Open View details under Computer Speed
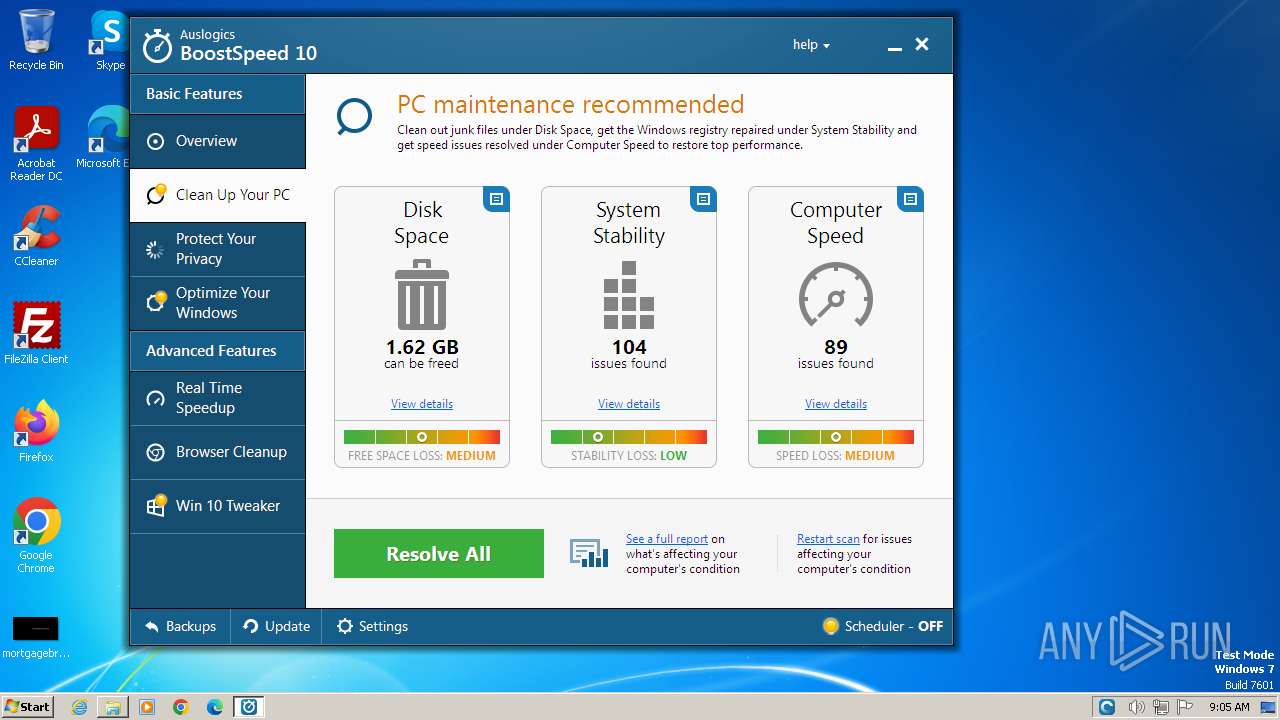1280x720 pixels. pos(836,404)
